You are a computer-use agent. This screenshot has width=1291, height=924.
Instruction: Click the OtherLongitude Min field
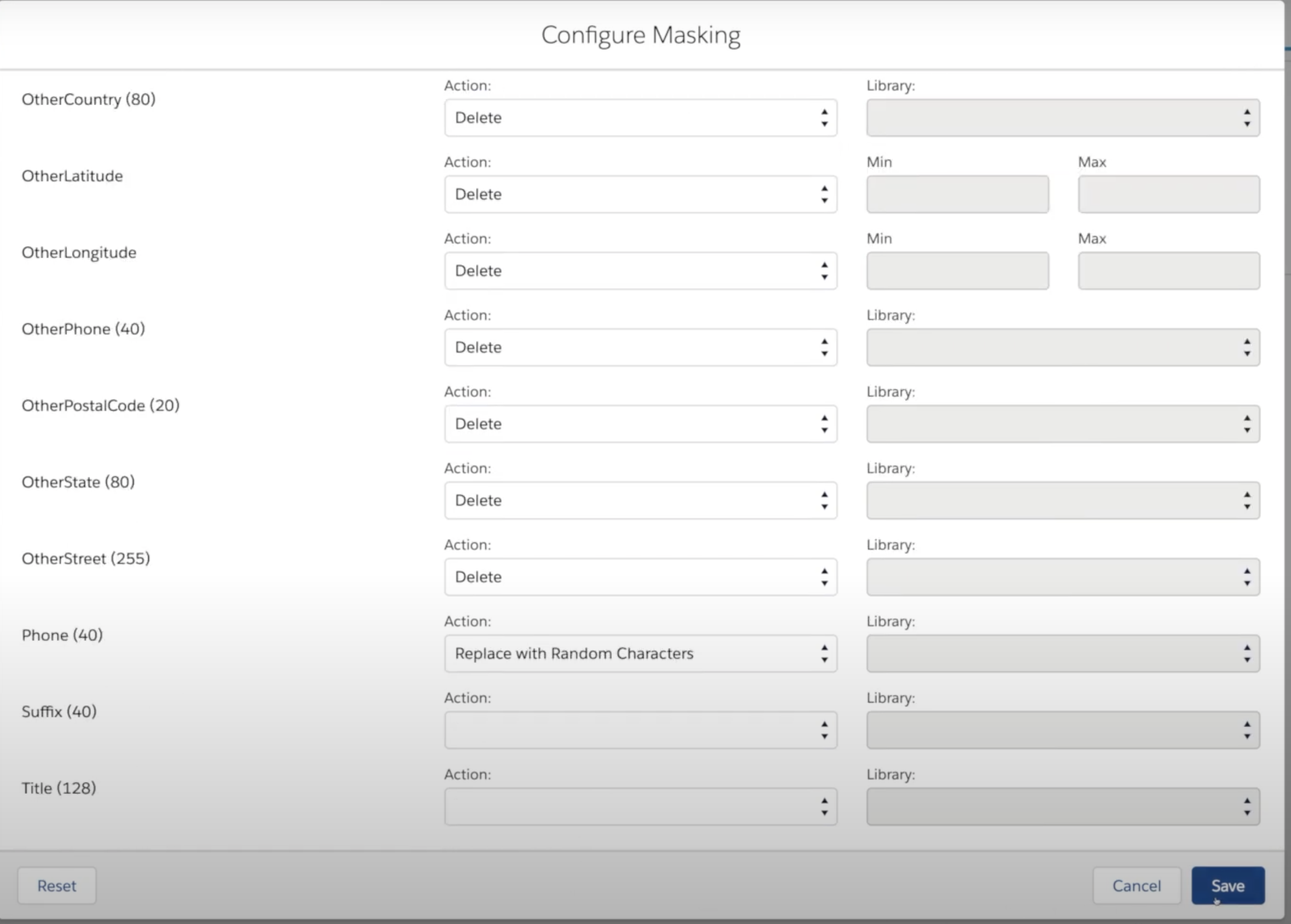point(957,271)
